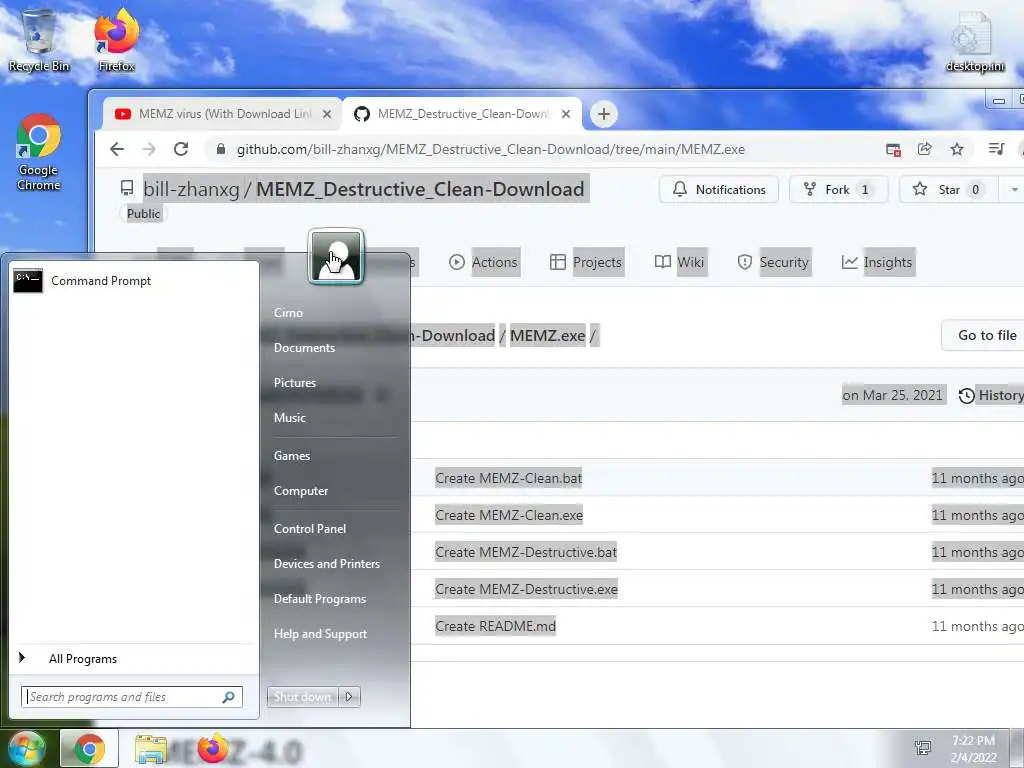Open Firefox from the taskbar
Image resolution: width=1024 pixels, height=768 pixels.
pyautogui.click(x=213, y=749)
